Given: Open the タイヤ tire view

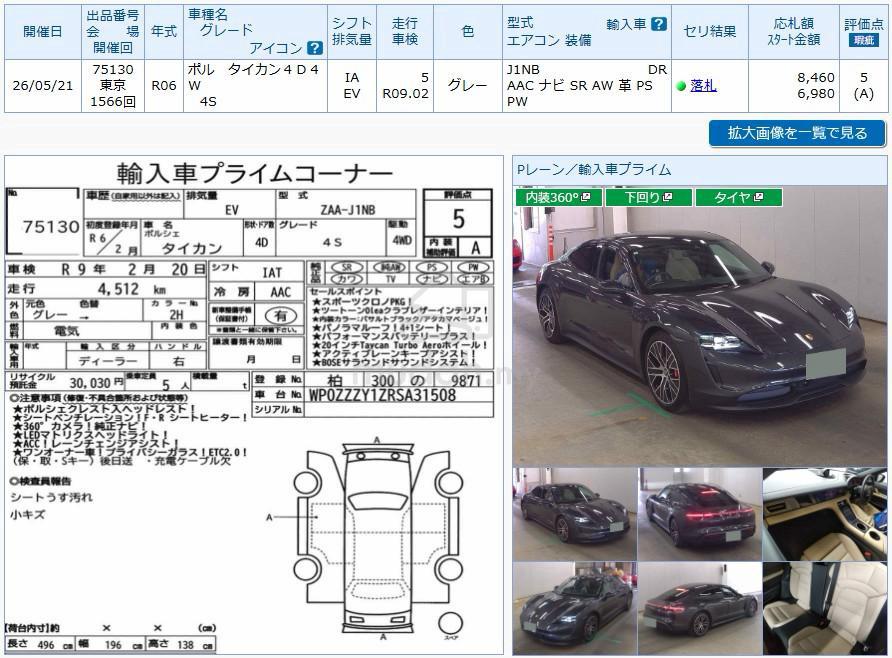Looking at the screenshot, I should coord(738,197).
